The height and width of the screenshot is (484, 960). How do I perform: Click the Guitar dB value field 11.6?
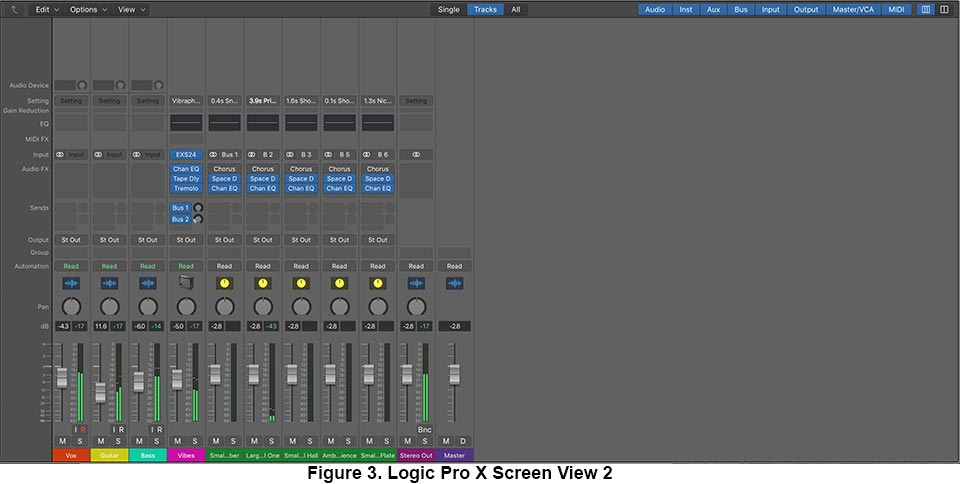coord(101,327)
